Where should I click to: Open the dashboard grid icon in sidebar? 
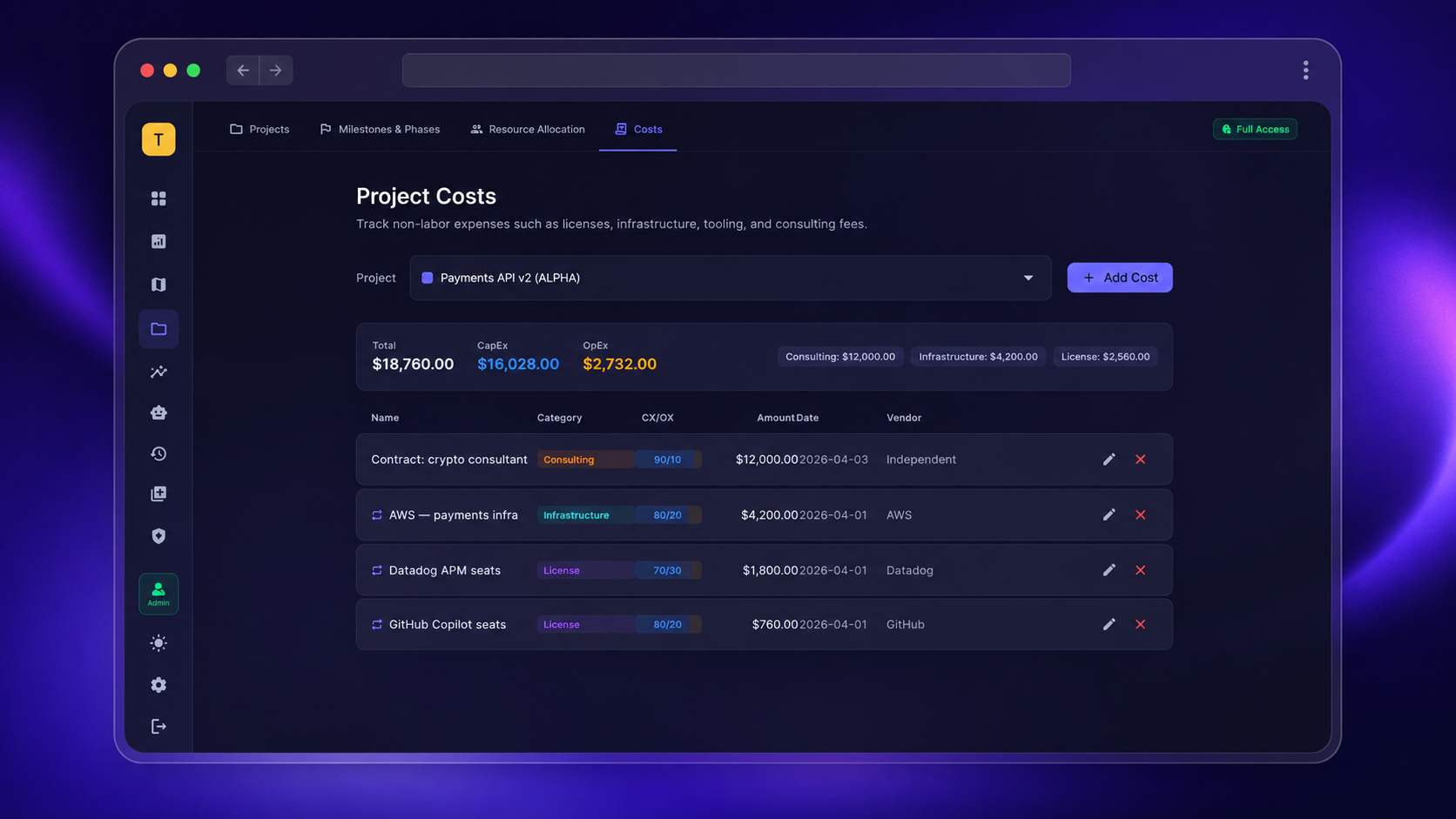(158, 198)
